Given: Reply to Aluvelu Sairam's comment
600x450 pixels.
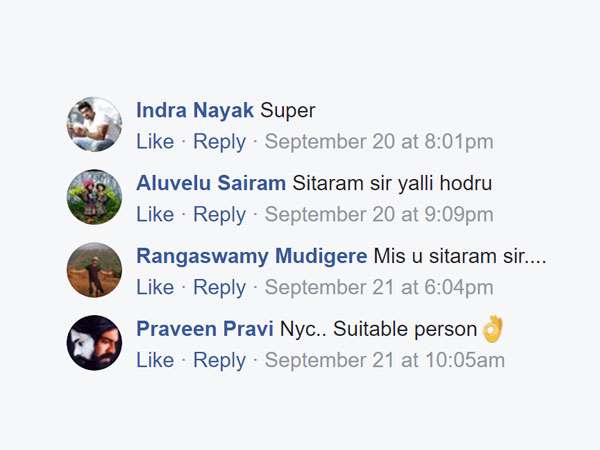Looking at the screenshot, I should pos(219,215).
